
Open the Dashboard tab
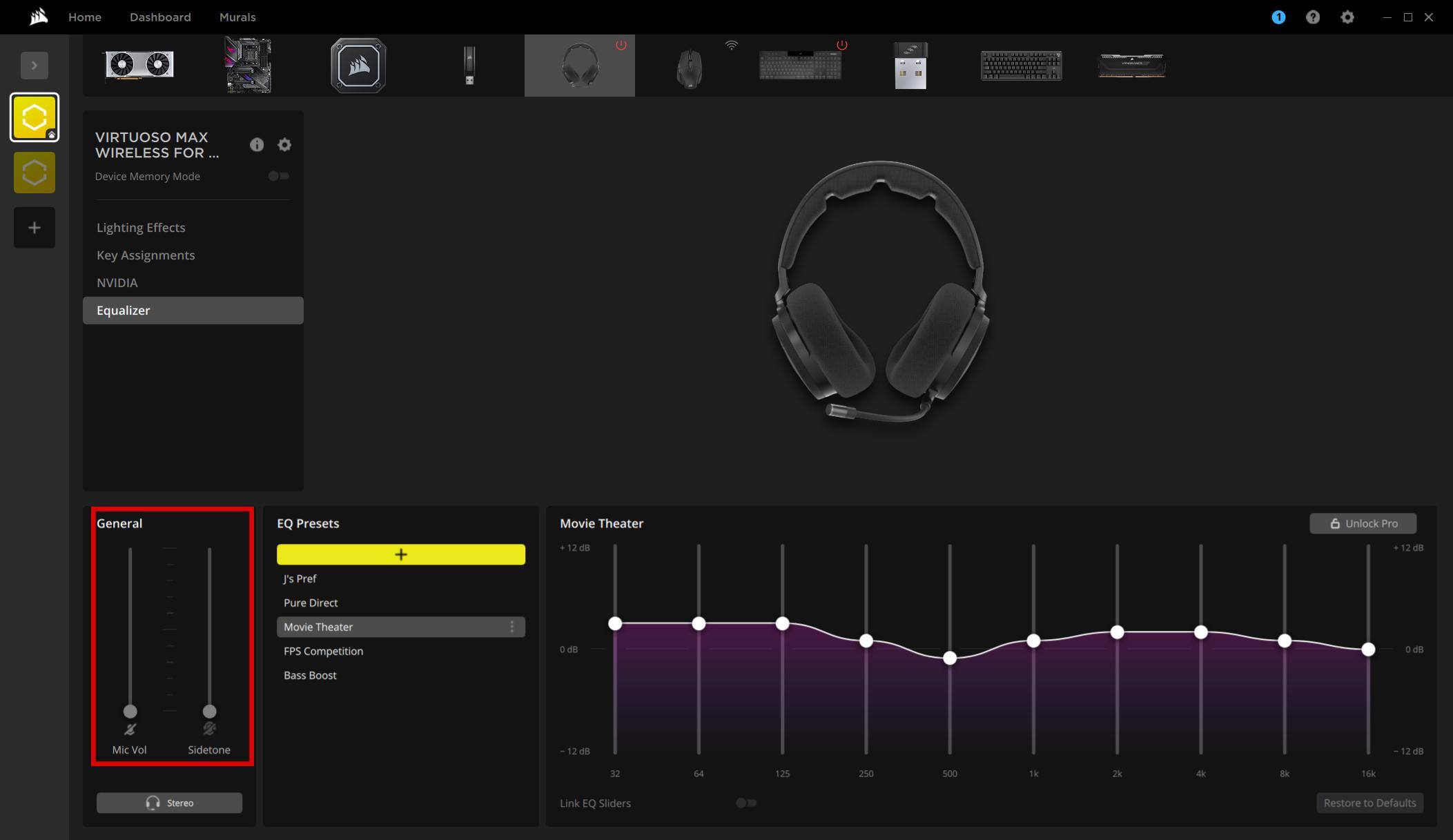coord(160,17)
